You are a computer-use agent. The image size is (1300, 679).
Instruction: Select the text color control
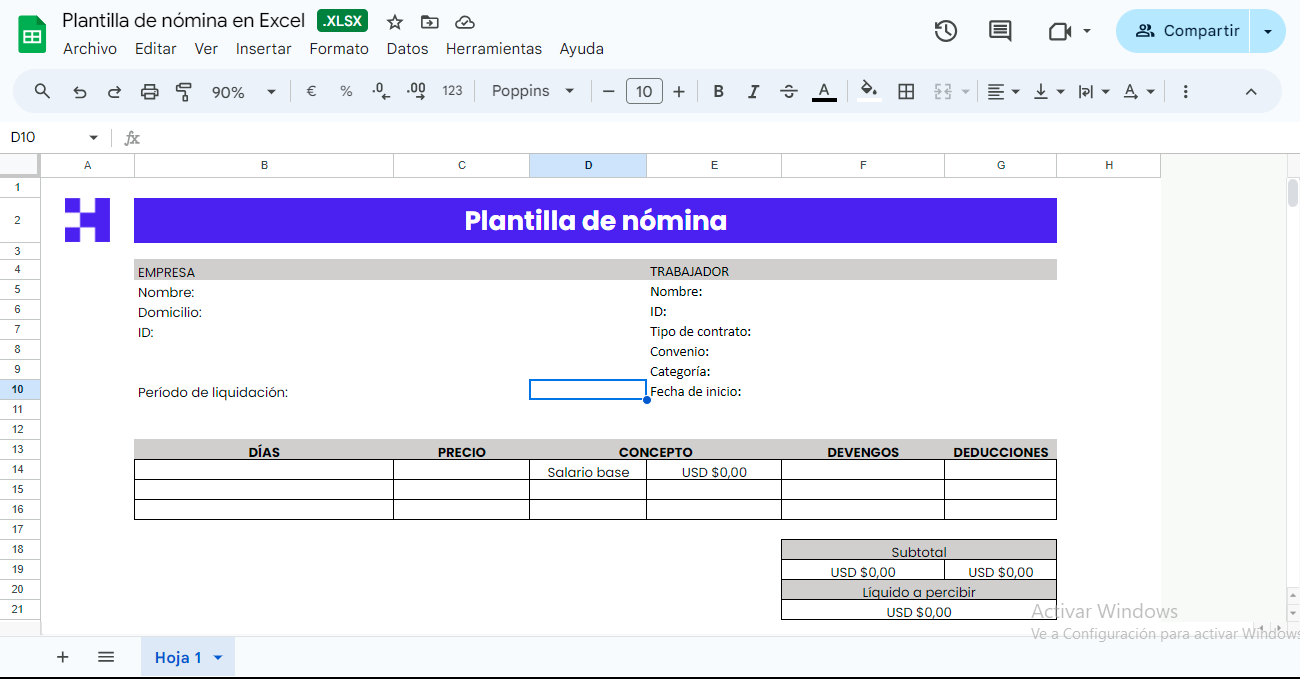[x=824, y=91]
